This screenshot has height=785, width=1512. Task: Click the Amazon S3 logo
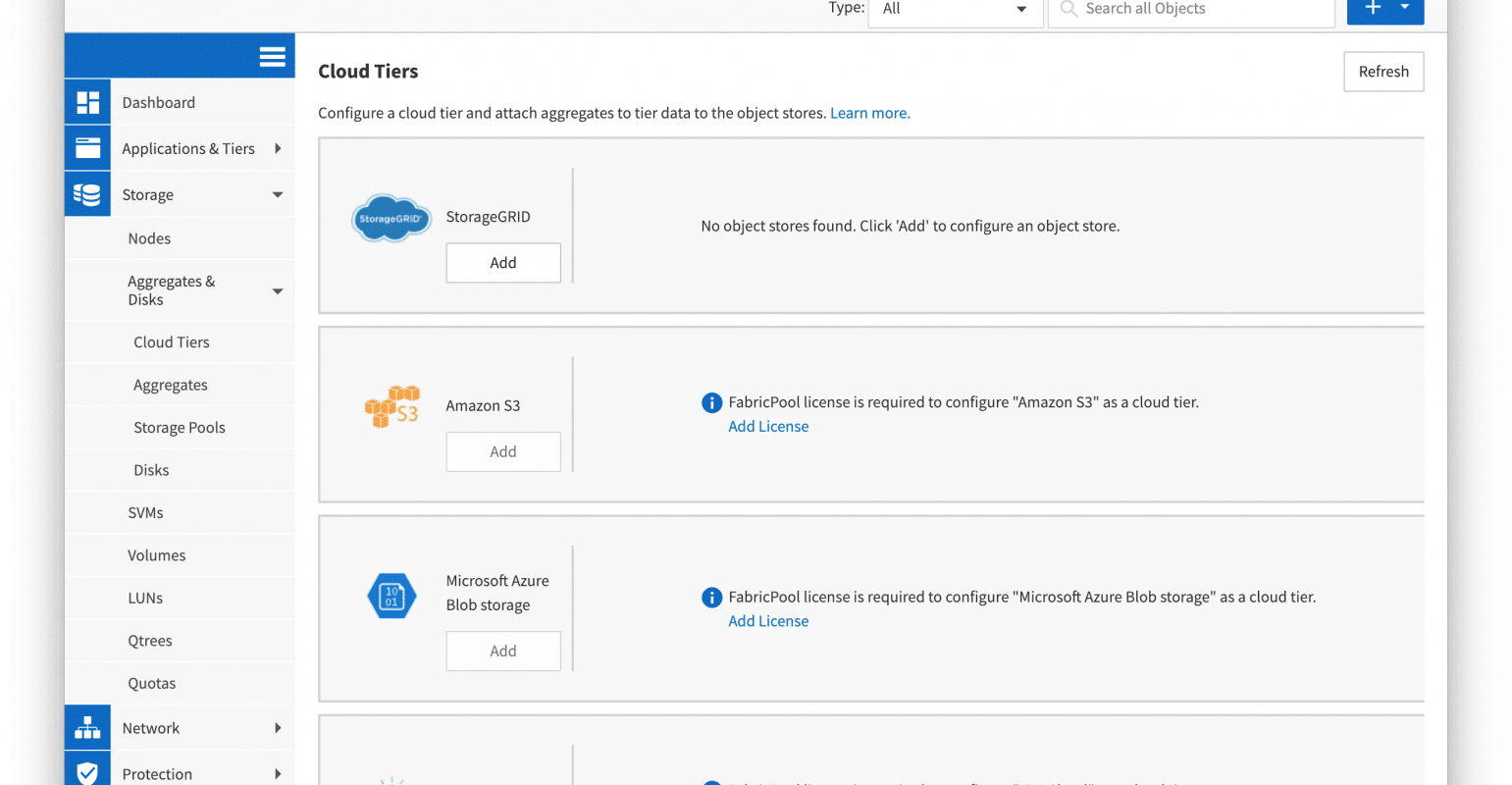coord(391,406)
